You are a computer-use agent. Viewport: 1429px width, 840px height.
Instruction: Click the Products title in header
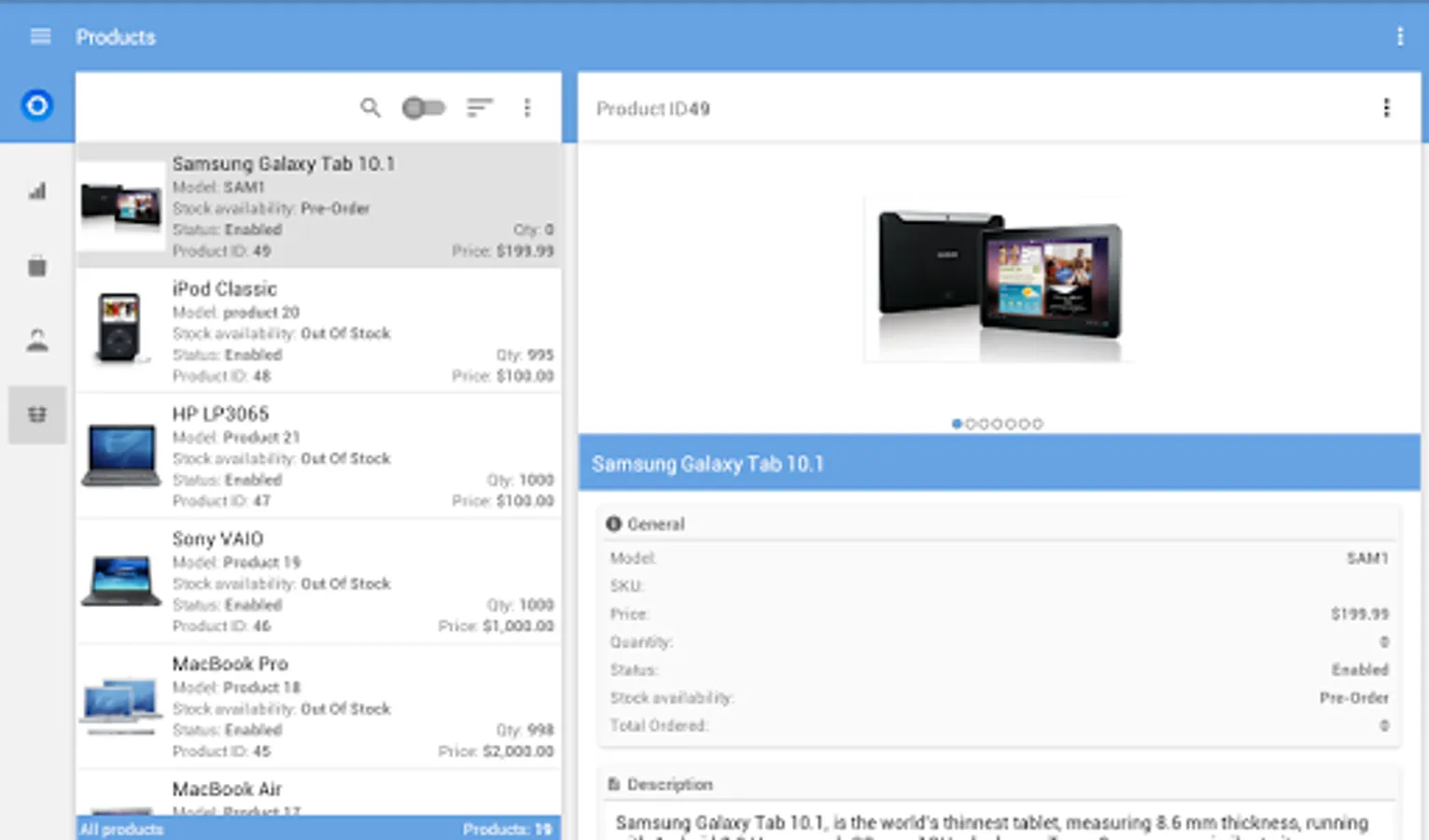pos(116,36)
